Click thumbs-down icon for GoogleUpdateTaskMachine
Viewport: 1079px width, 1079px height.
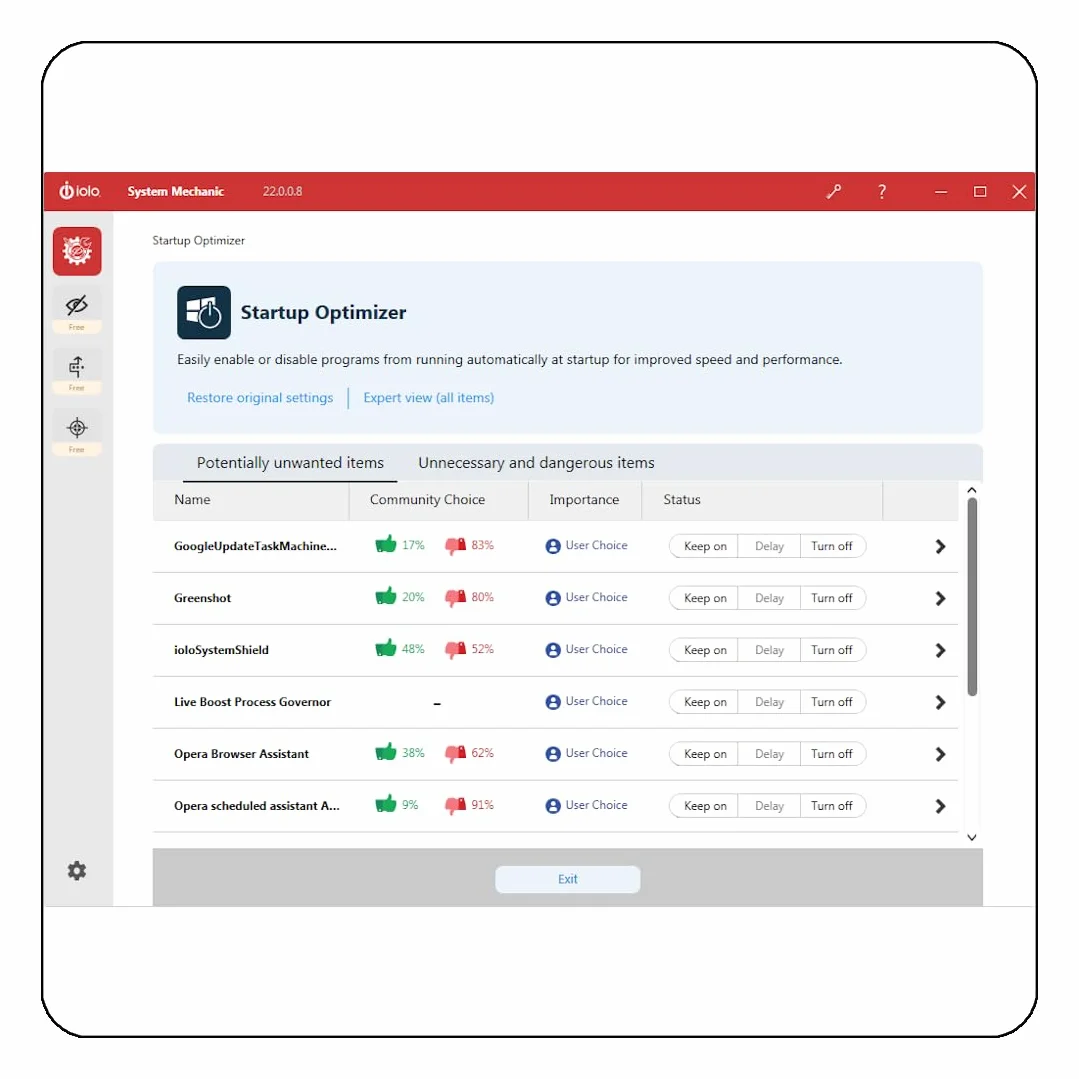click(456, 546)
